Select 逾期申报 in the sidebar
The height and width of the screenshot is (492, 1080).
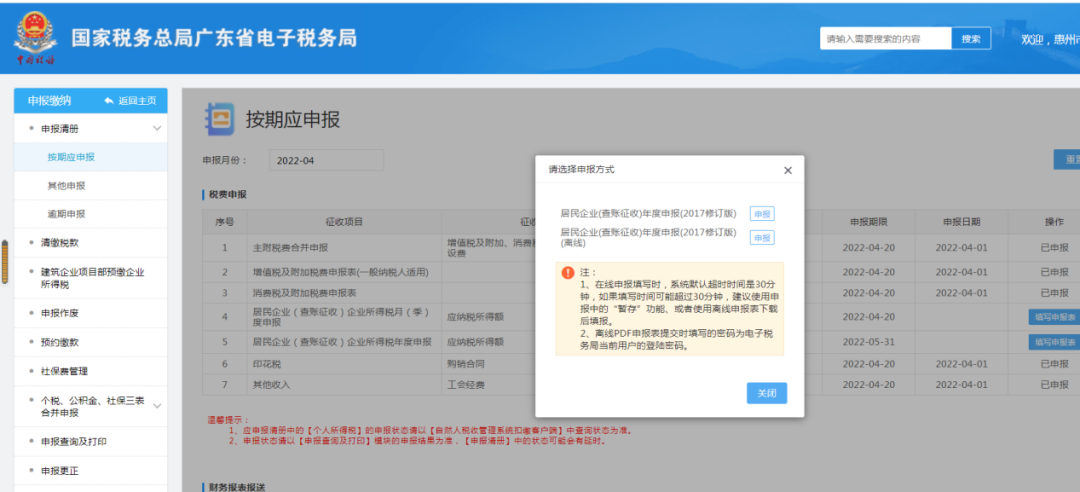point(66,214)
